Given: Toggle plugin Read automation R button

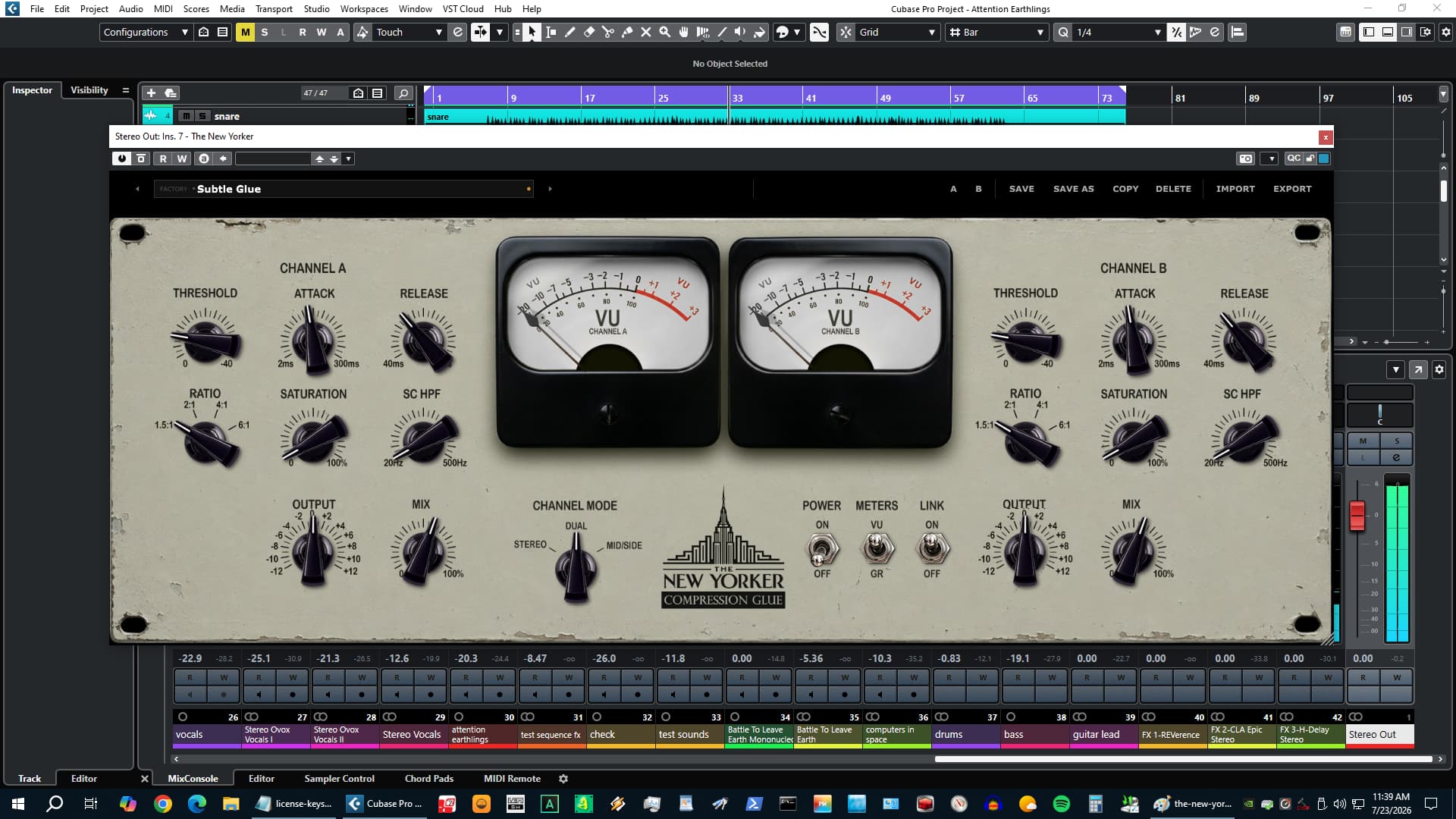Looking at the screenshot, I should point(163,158).
